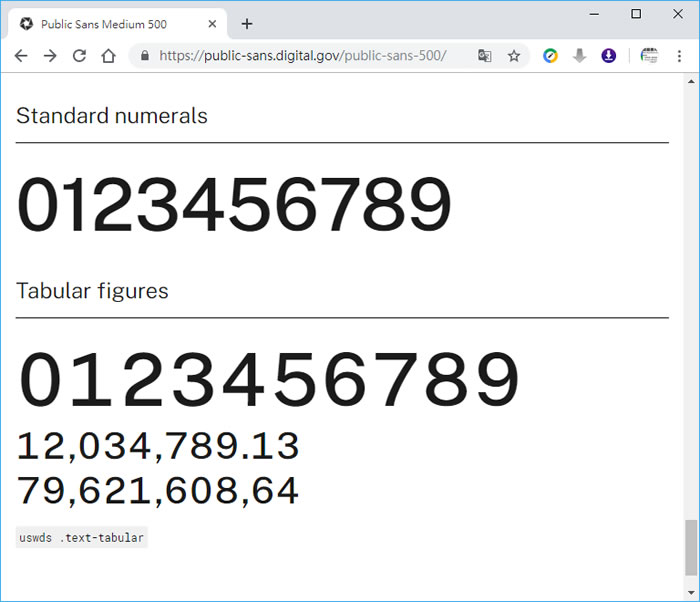Maximize the browser window
Viewport: 700px width, 602px height.
point(636,14)
